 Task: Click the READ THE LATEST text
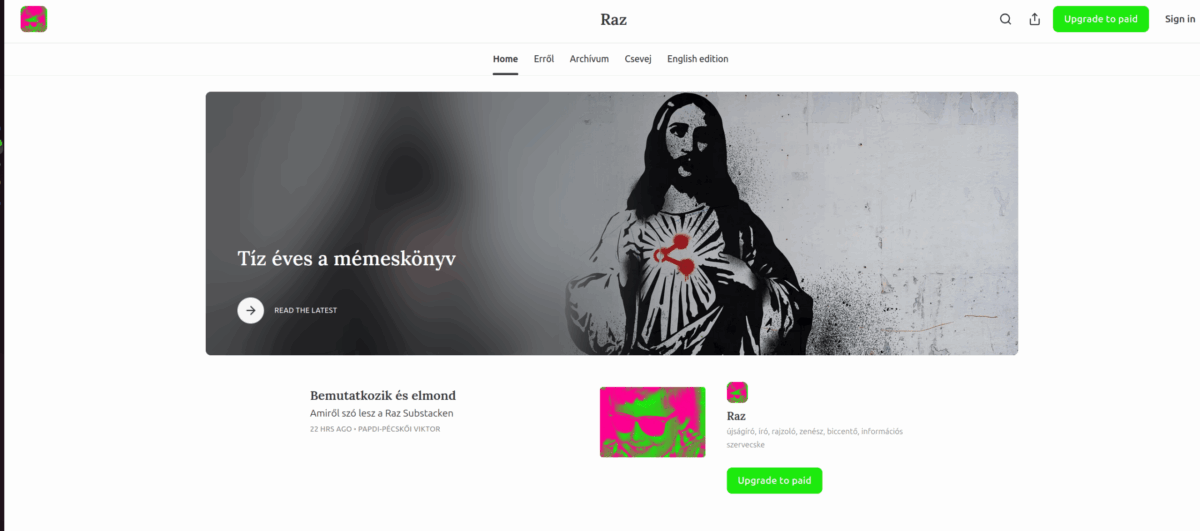click(306, 311)
